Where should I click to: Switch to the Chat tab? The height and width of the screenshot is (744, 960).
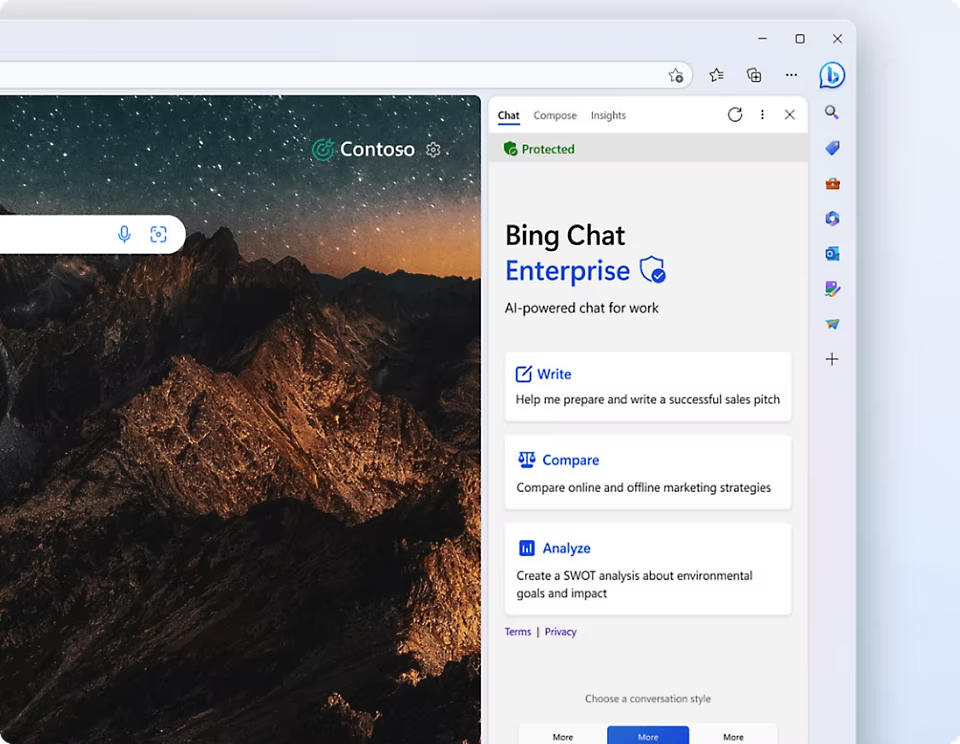pos(508,115)
